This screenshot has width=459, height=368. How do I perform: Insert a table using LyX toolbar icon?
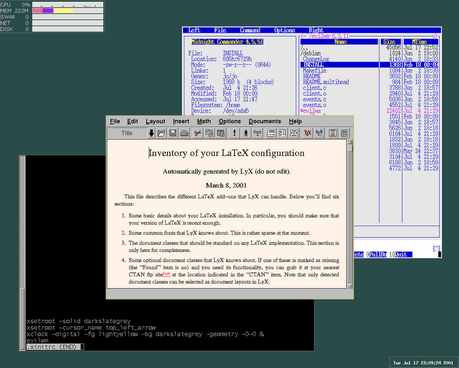click(x=344, y=133)
